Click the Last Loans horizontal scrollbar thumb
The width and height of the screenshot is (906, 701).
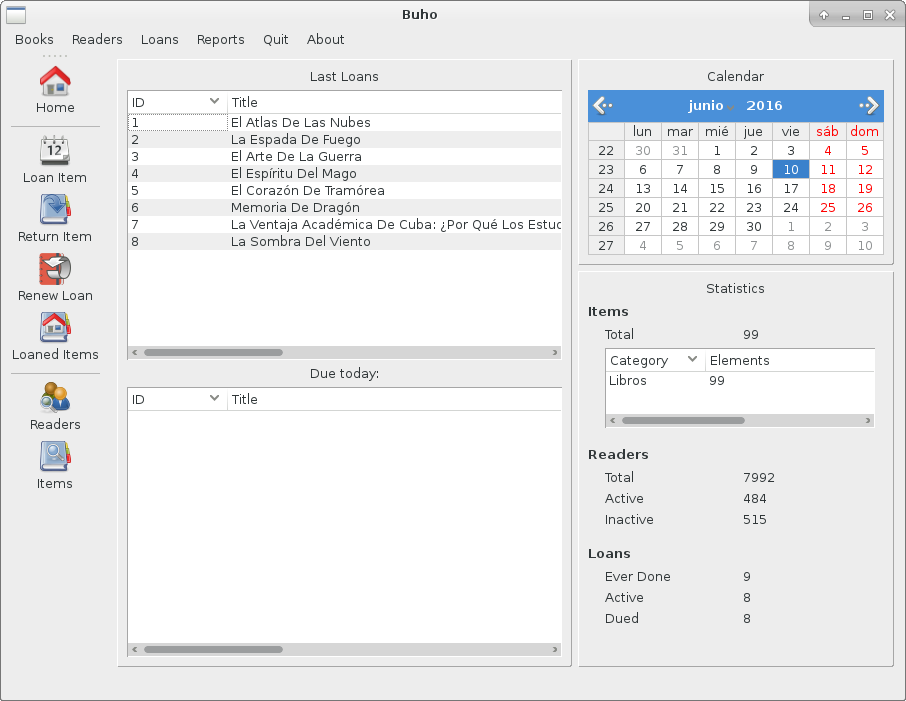click(213, 353)
